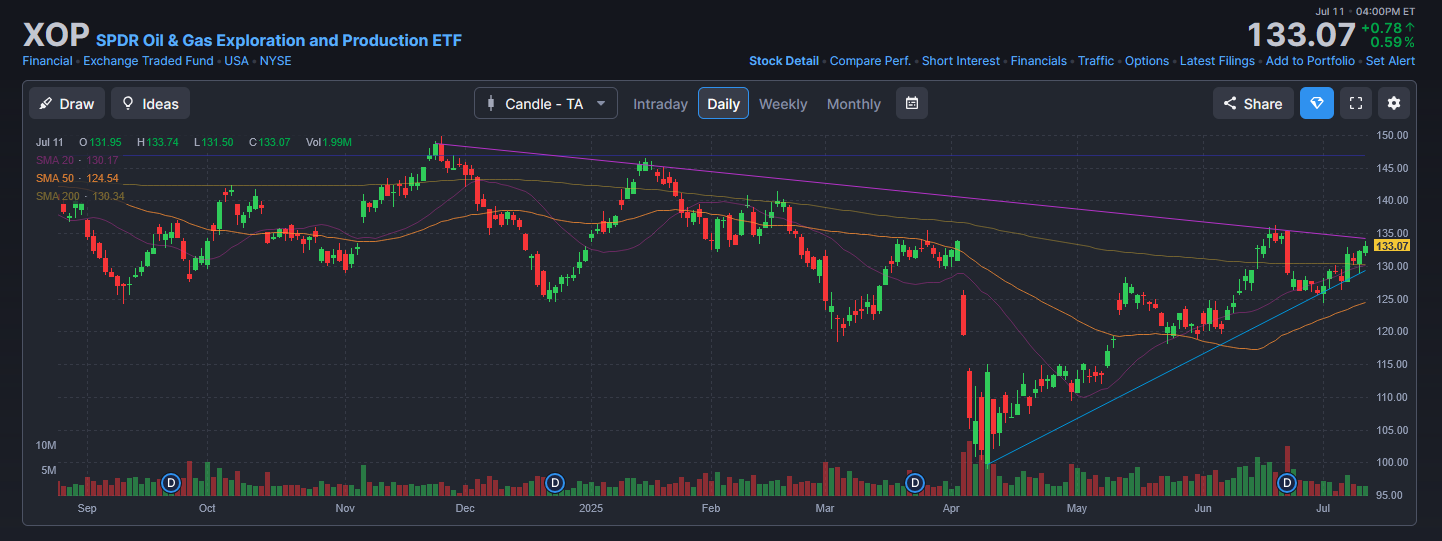Open the Stock Detail view
The height and width of the screenshot is (541, 1442).
pos(784,61)
